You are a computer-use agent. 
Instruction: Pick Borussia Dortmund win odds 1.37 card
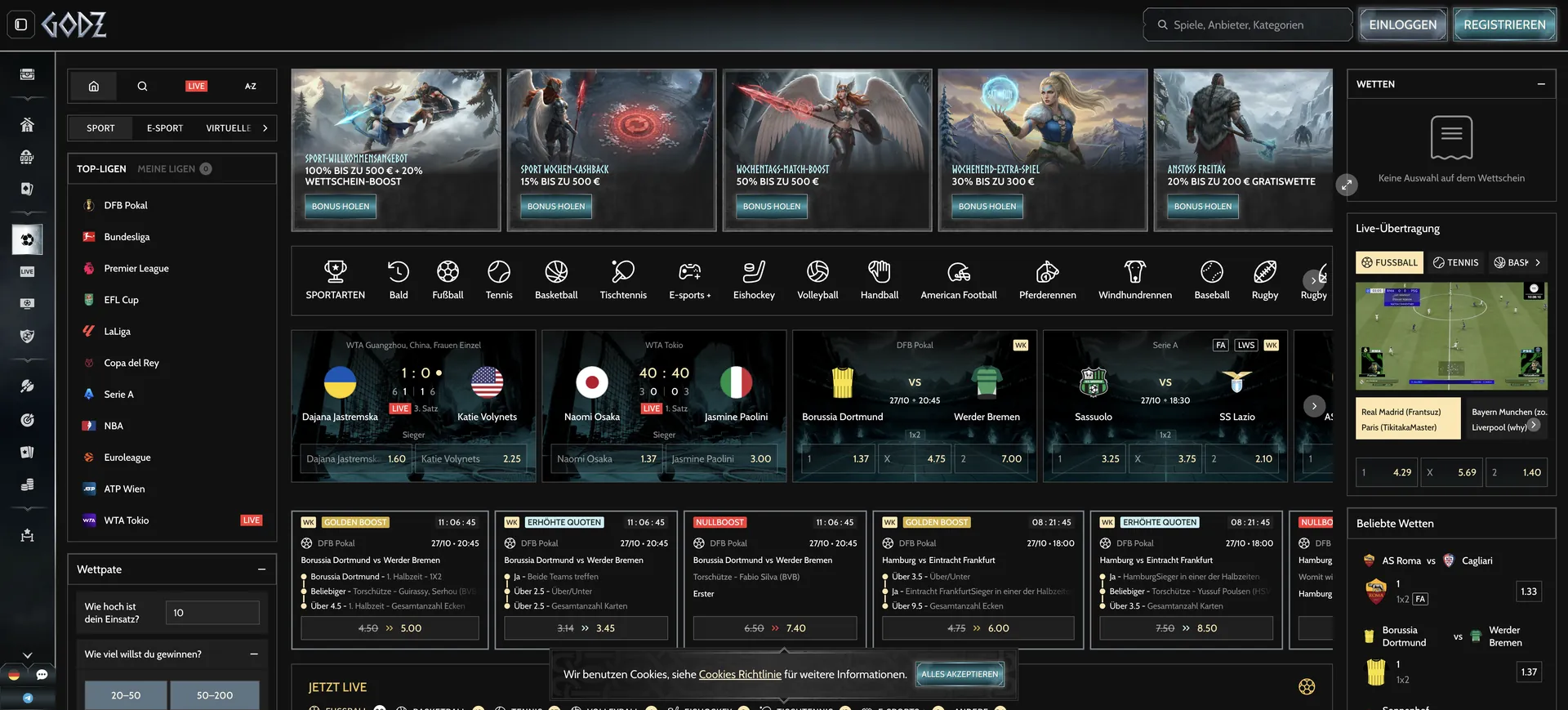coord(838,459)
